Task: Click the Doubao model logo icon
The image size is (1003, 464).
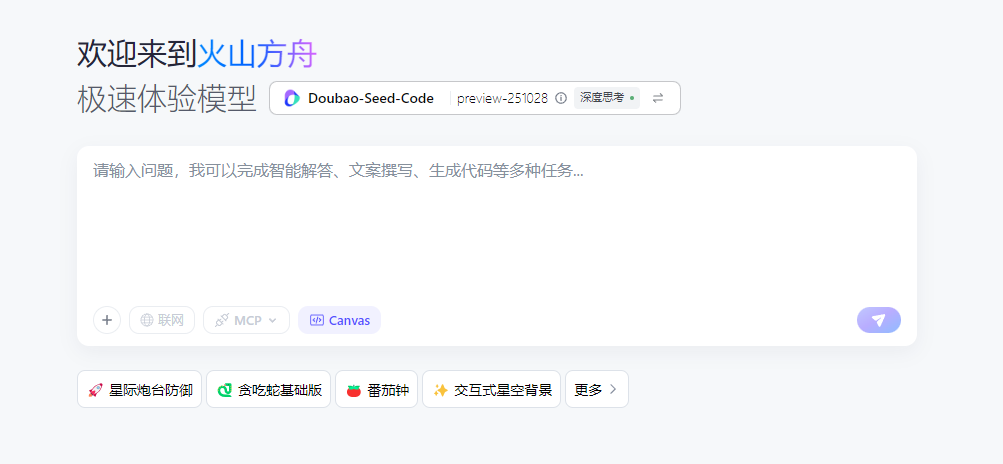Action: click(292, 98)
